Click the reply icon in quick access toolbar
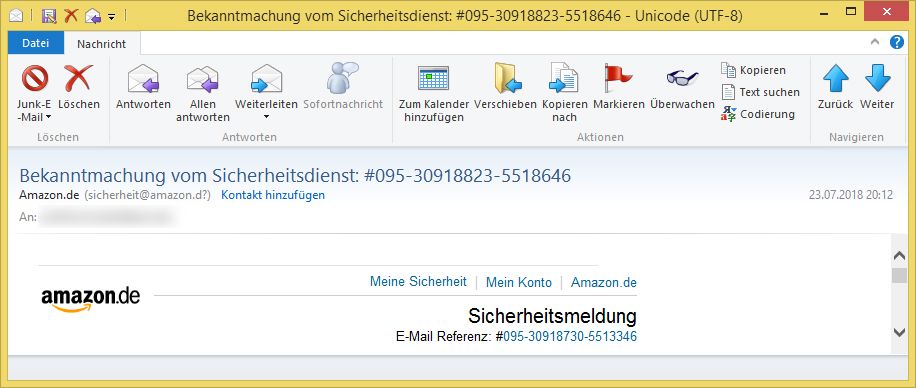The image size is (916, 388). [92, 16]
